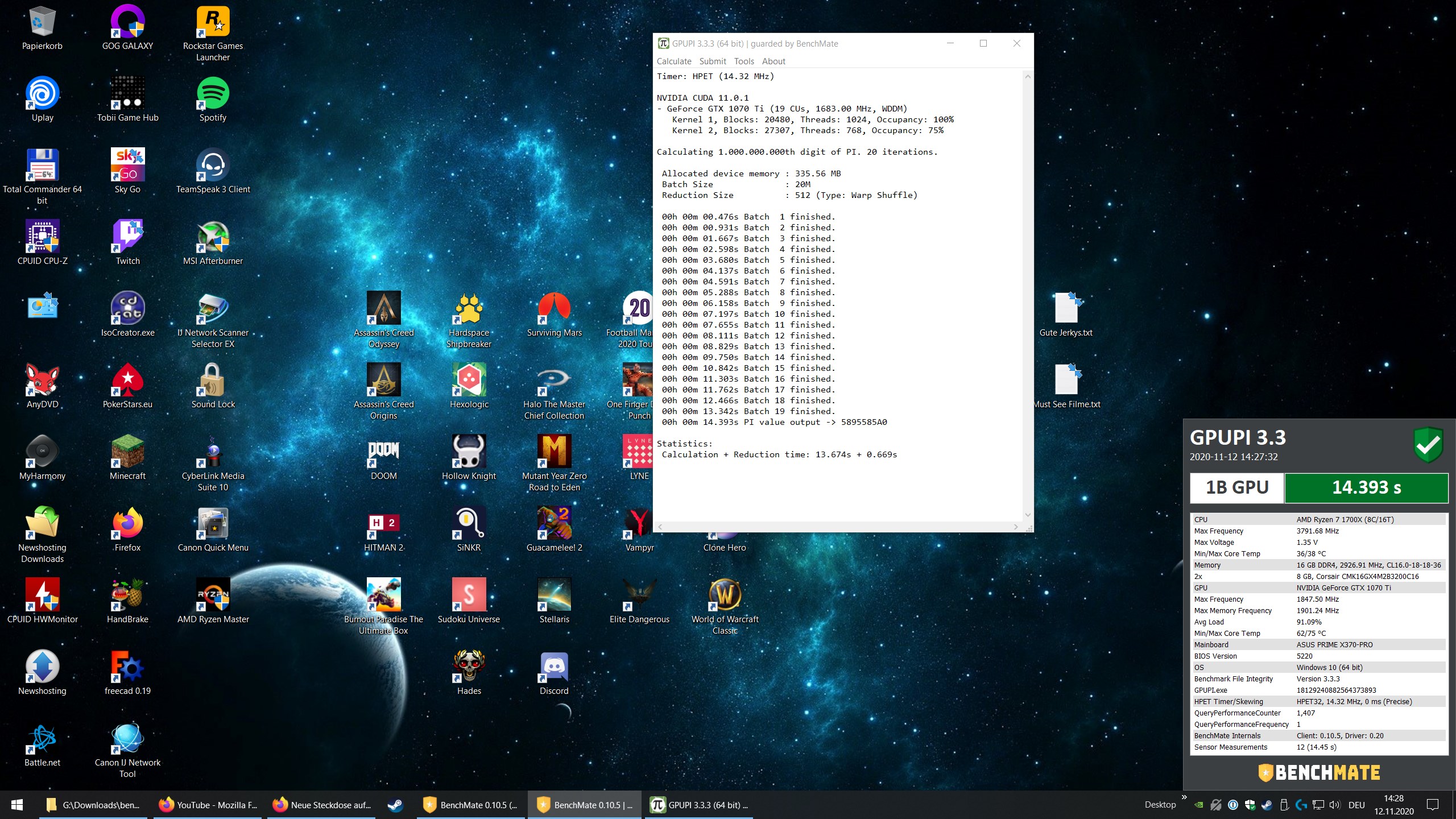Click the Surviving Mars shortcut
This screenshot has height=819, width=1456.
point(554,315)
